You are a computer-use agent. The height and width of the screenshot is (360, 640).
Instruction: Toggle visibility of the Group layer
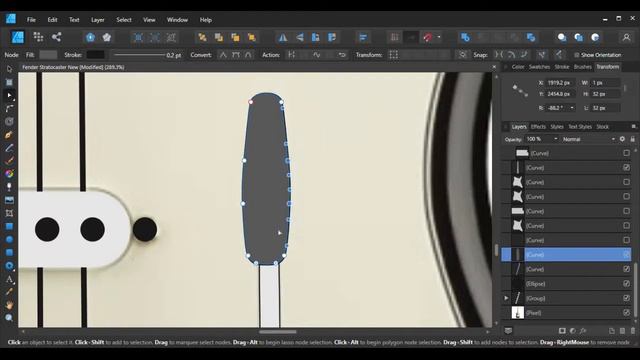point(626,298)
